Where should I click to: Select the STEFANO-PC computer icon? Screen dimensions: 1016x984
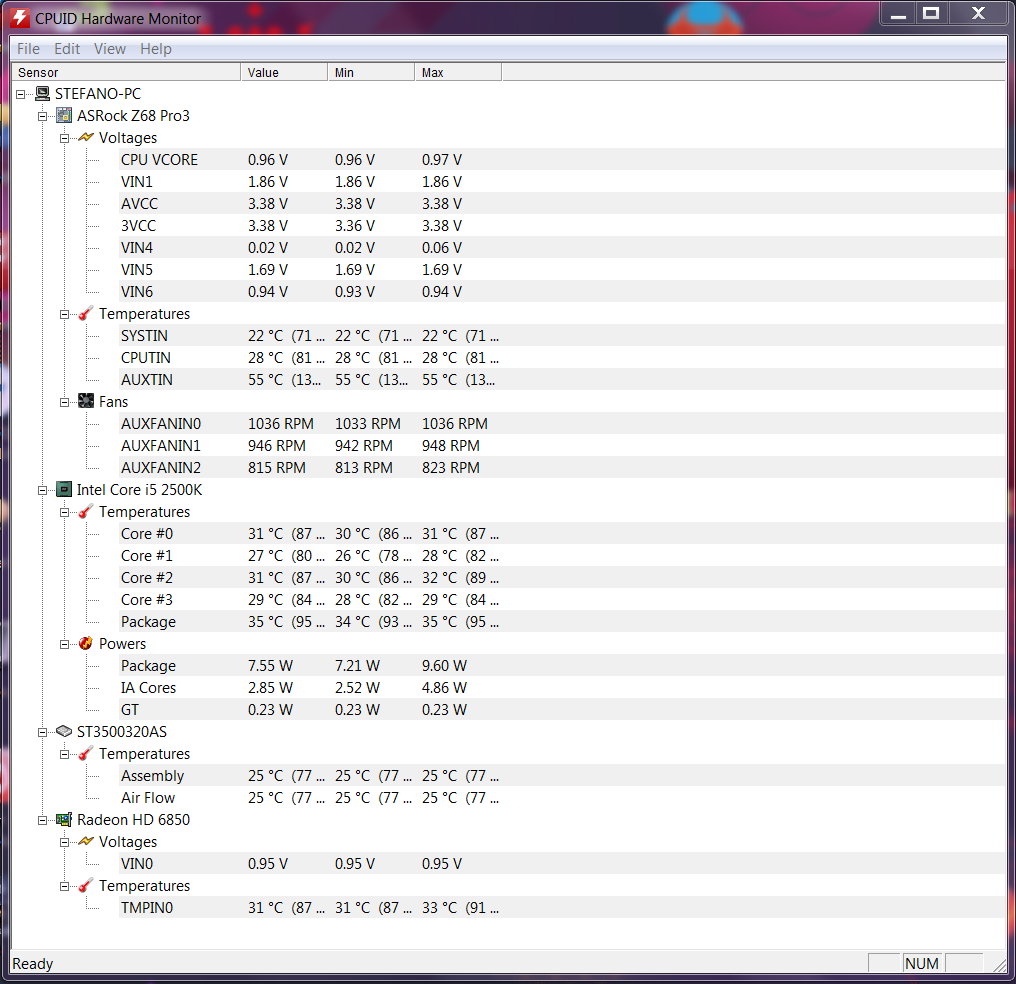pos(43,94)
